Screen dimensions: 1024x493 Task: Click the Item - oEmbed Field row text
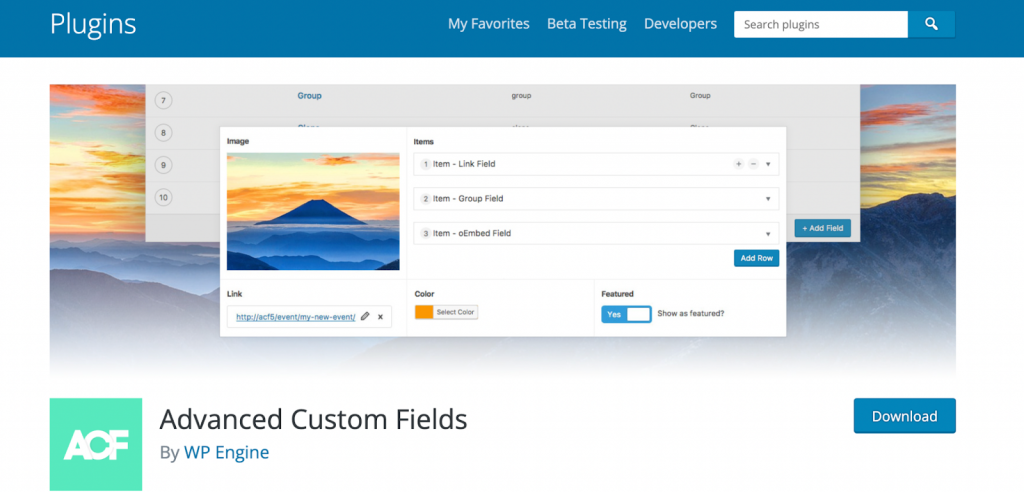(472, 233)
